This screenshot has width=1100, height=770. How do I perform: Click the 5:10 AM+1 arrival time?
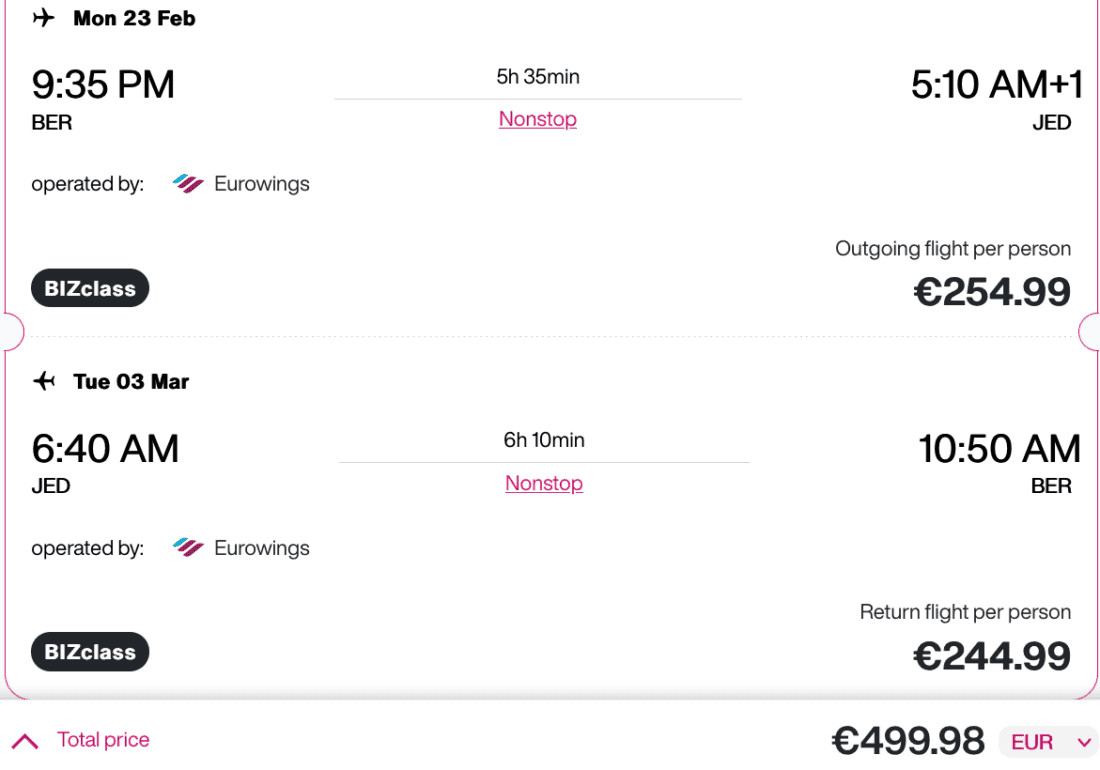[996, 85]
